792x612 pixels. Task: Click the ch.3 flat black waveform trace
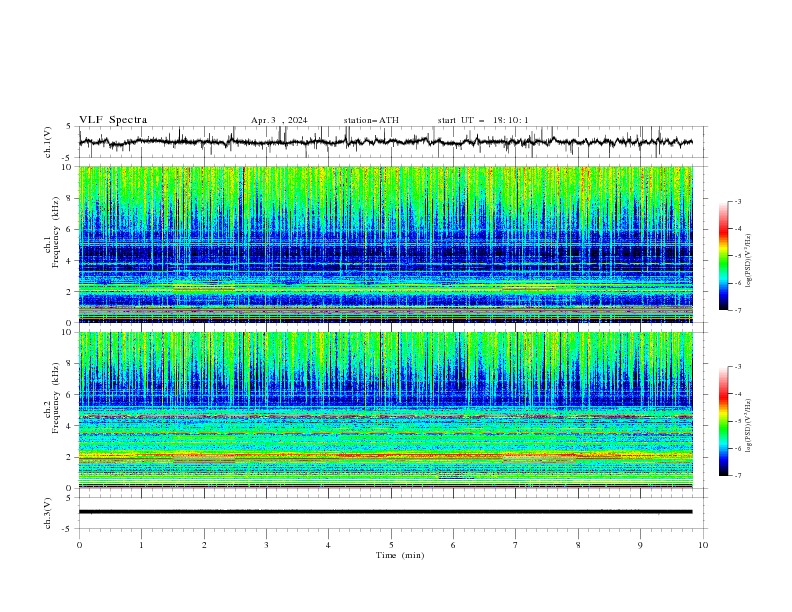pos(385,512)
